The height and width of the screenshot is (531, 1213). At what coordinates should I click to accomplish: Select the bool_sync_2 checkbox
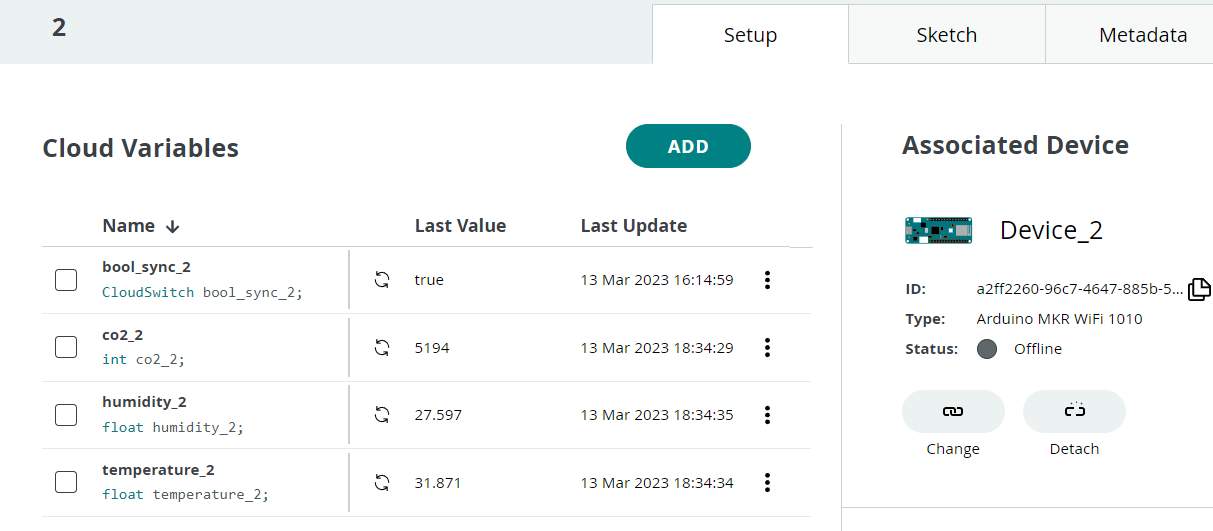[x=66, y=280]
